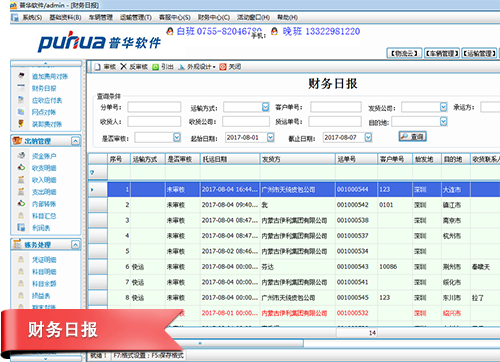
Task: Click the system icon left of 系统(S) menu
Action: coord(15,17)
